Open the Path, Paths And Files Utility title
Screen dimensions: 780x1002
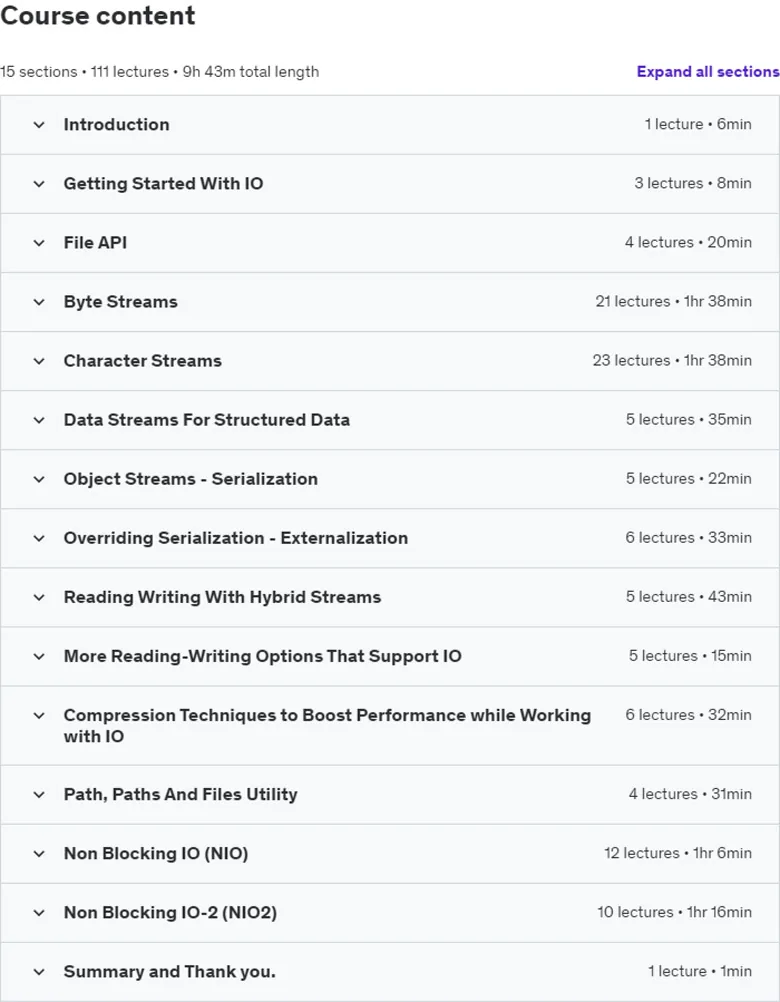pyautogui.click(x=181, y=794)
